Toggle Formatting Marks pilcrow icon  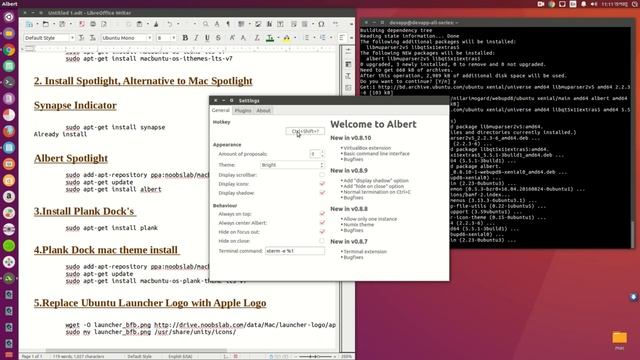(x=228, y=24)
